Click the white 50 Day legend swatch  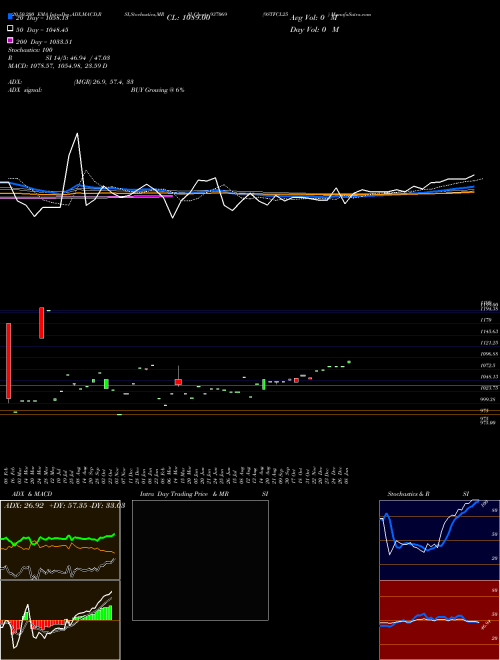[10, 29]
